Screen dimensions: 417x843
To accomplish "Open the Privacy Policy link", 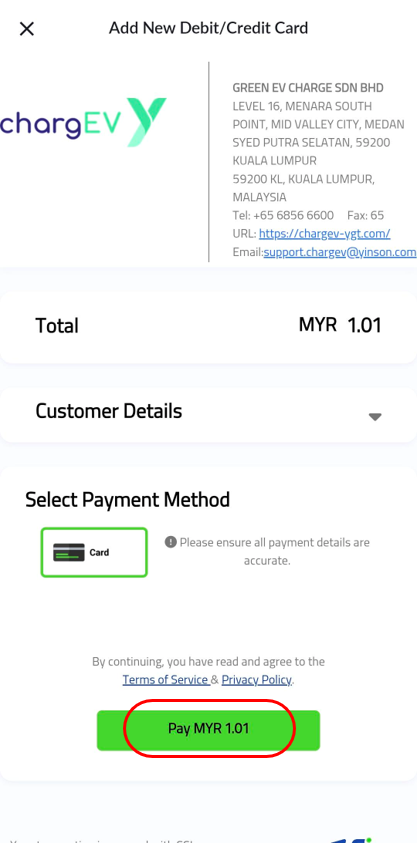I will coord(256,680).
